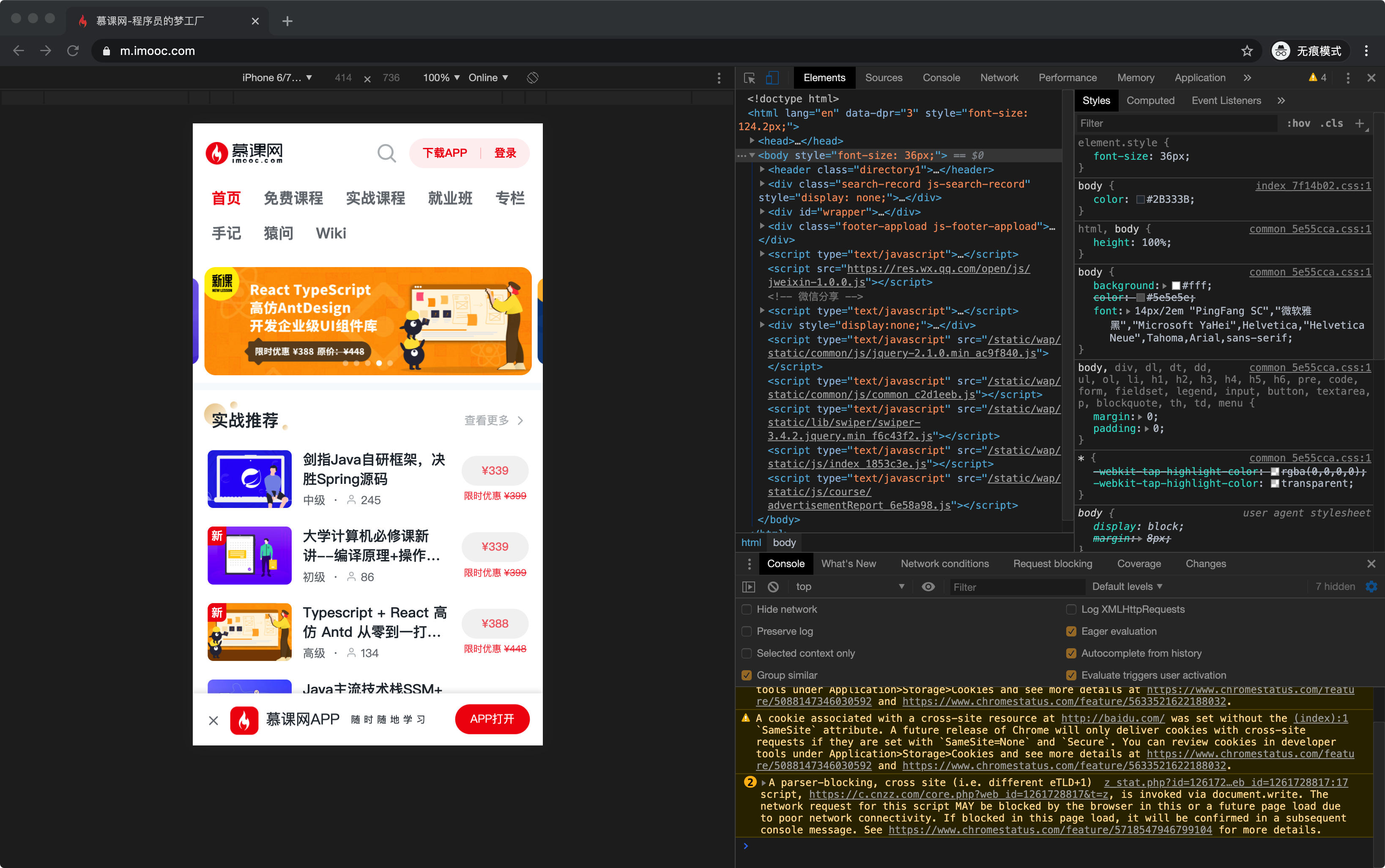Expand the head element node
Viewport: 1385px width, 868px height.
point(752,141)
